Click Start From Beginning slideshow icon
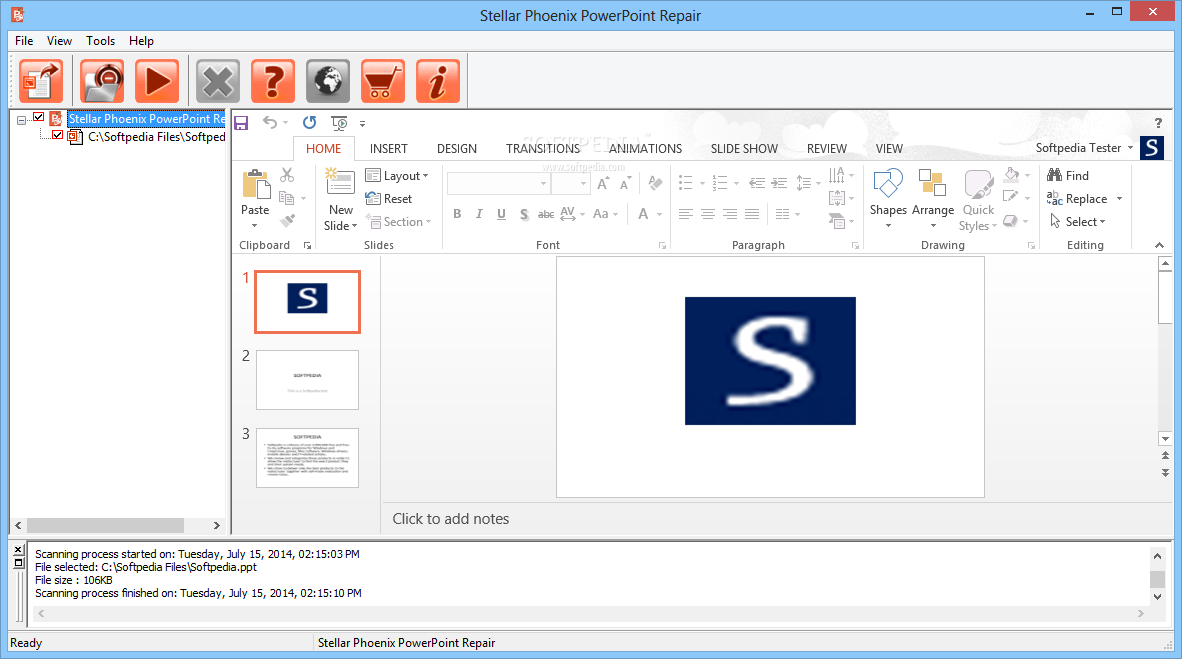The image size is (1182, 659). [339, 123]
